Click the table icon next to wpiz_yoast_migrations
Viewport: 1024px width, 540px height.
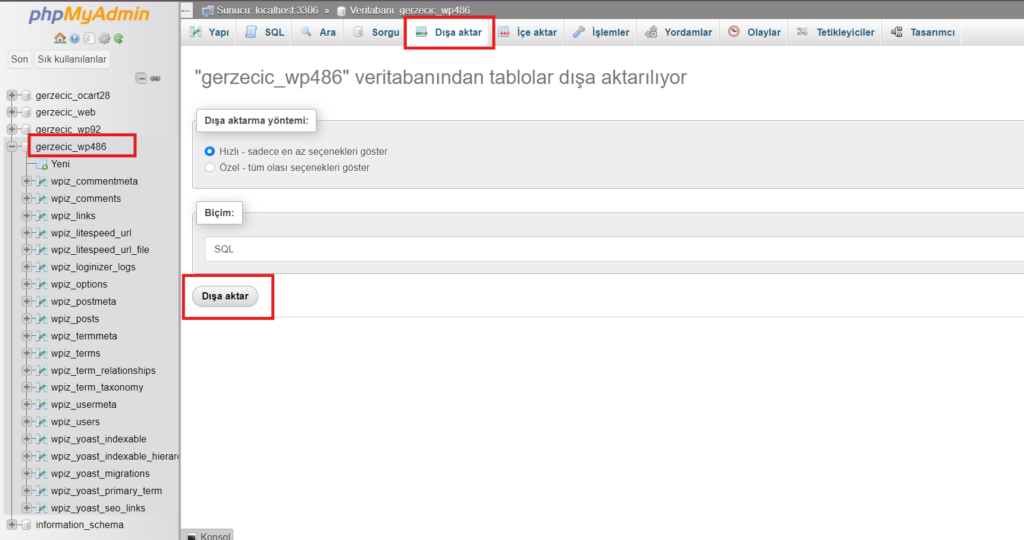click(42, 473)
